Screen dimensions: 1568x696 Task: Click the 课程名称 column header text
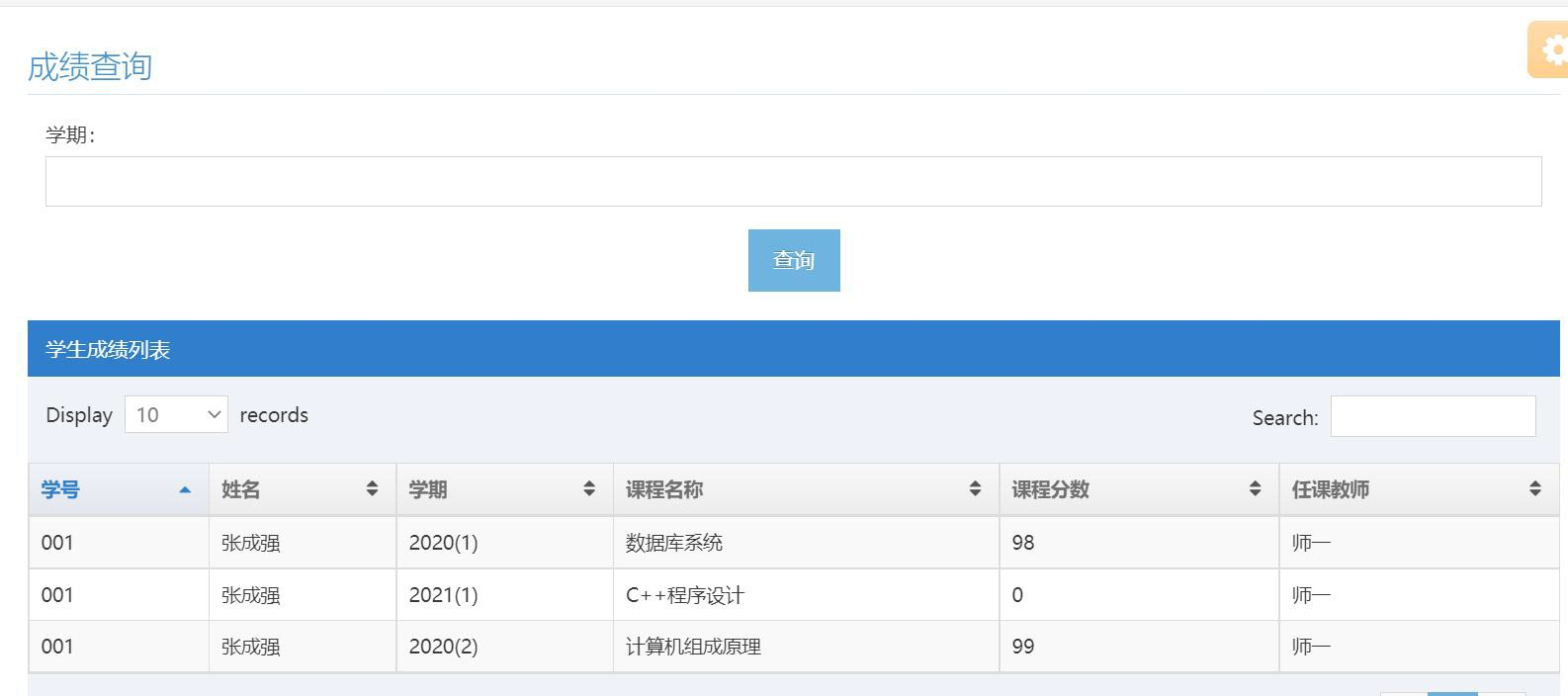click(664, 489)
